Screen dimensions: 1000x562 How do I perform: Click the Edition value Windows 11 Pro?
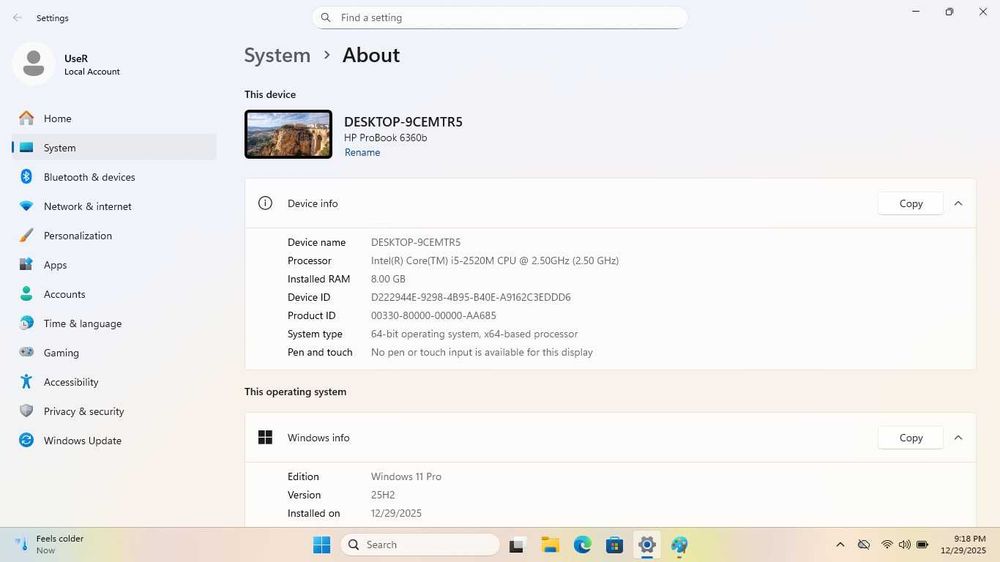coord(406,477)
